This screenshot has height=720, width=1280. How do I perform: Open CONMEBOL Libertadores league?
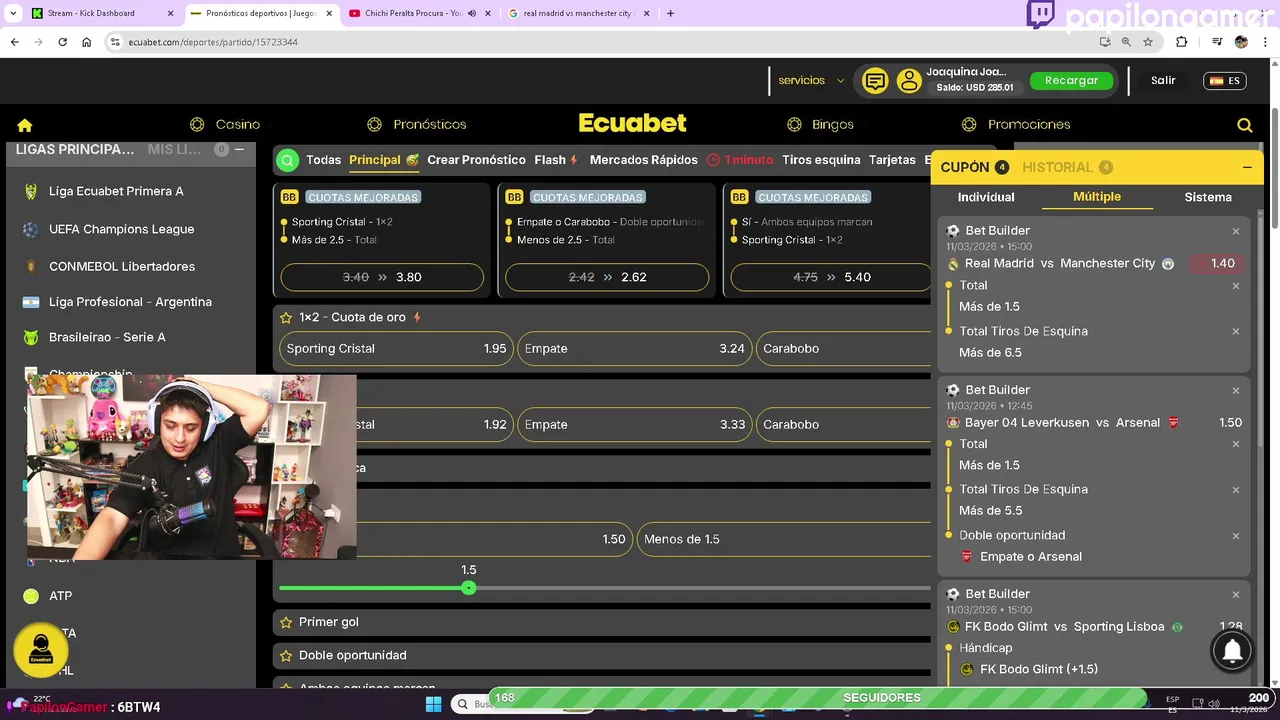pyautogui.click(x=122, y=266)
